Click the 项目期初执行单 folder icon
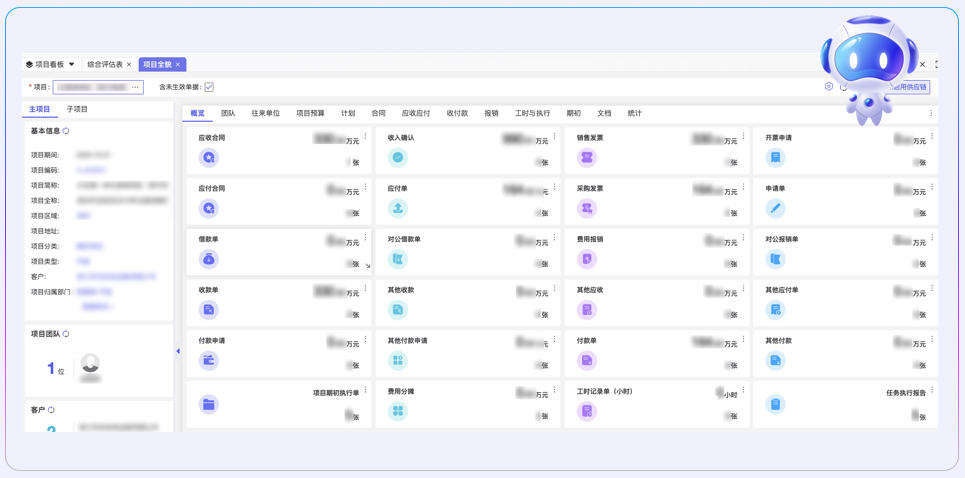The image size is (965, 478). [x=208, y=405]
